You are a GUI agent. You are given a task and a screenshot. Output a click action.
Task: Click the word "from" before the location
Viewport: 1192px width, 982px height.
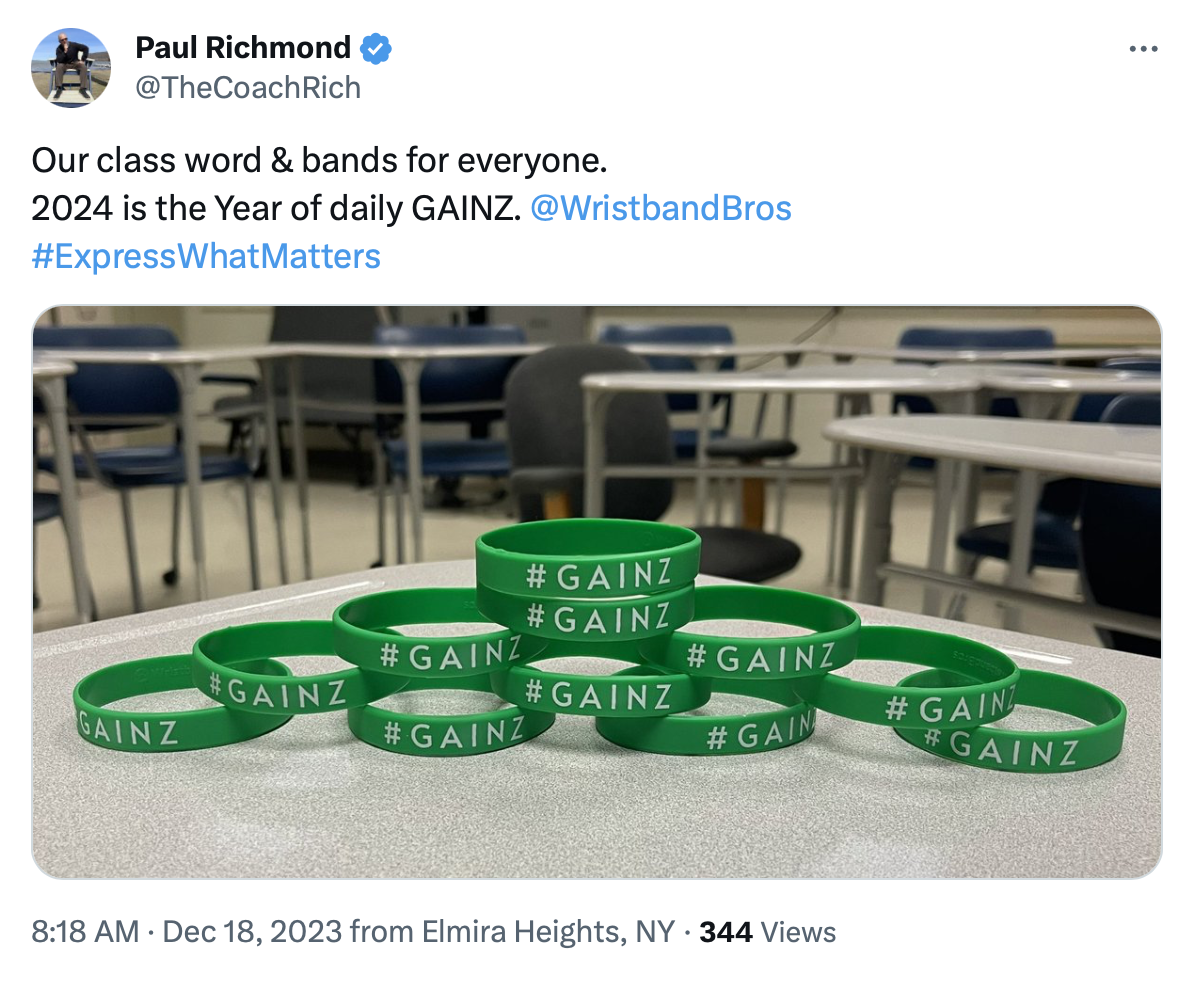coord(380,932)
